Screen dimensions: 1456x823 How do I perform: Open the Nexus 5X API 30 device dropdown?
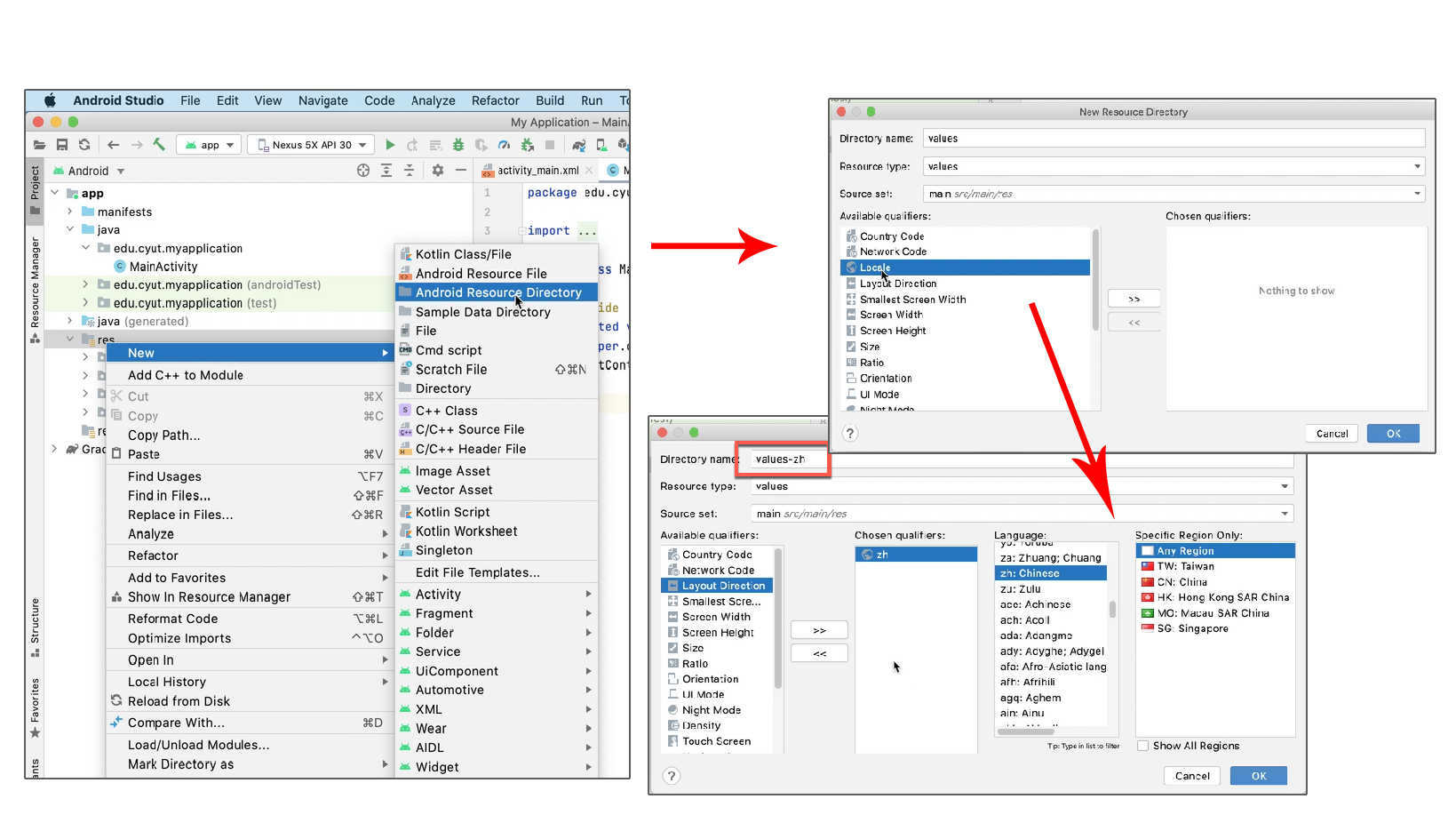(x=311, y=145)
